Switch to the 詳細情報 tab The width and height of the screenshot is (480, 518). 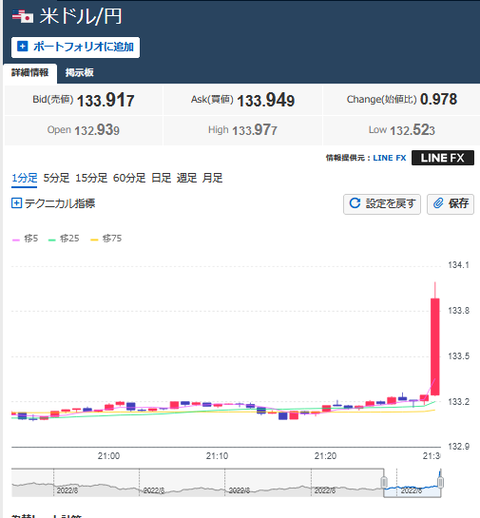tap(30, 73)
